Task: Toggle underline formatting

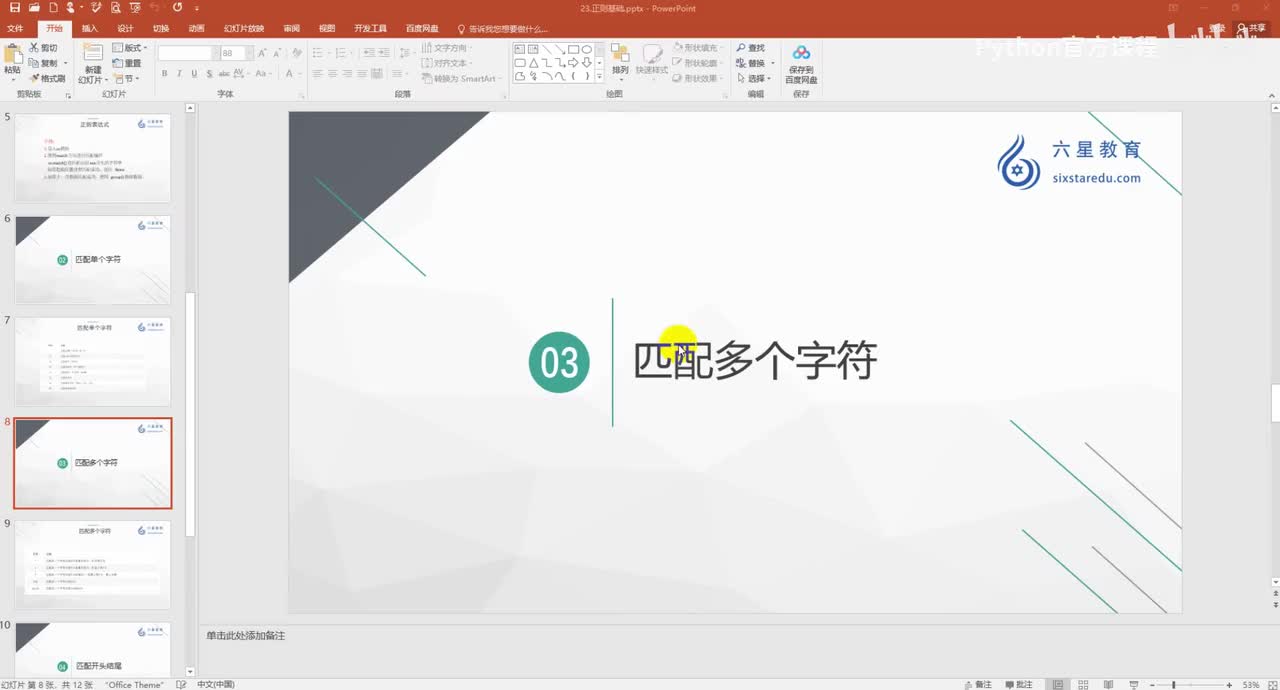Action: [194, 74]
